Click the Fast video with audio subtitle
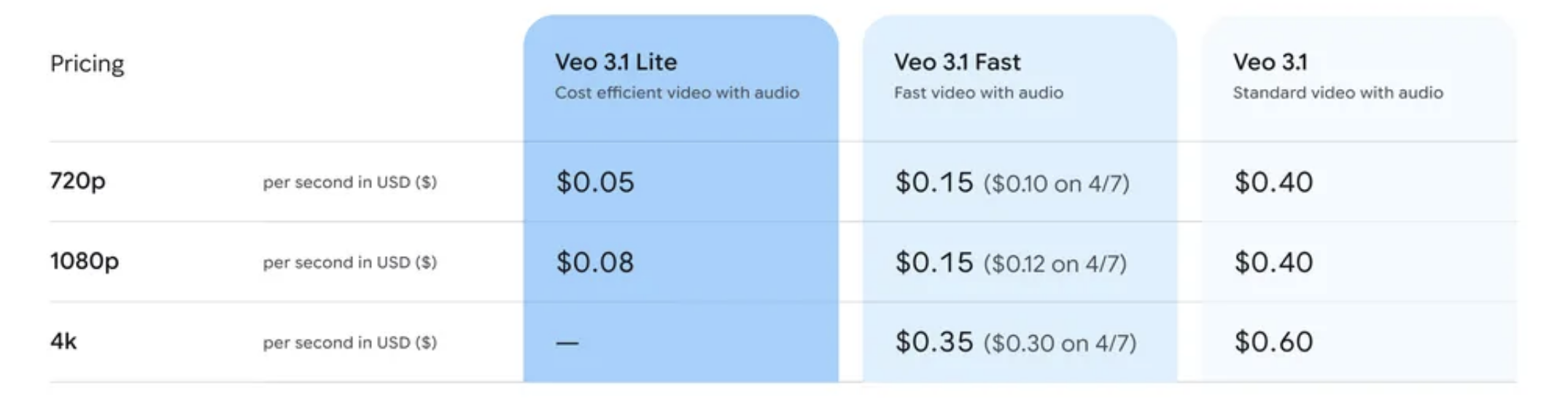The width and height of the screenshot is (1568, 403). [978, 93]
